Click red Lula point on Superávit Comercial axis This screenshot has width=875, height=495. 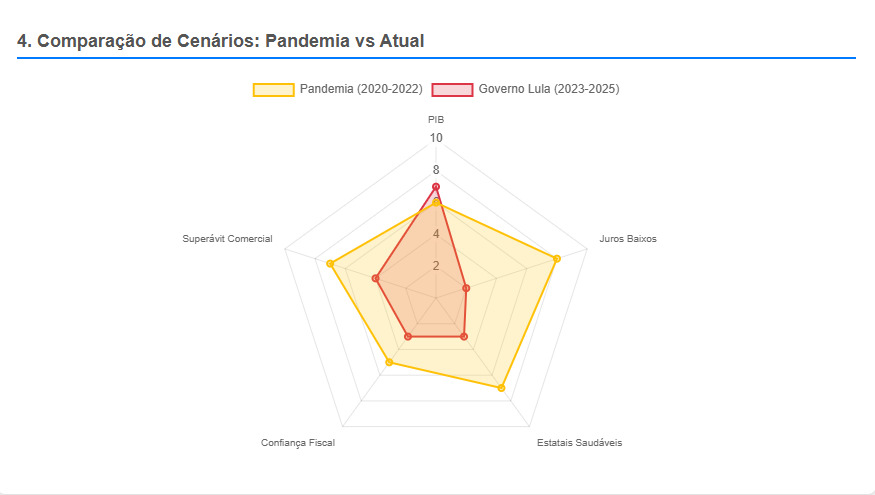(376, 278)
